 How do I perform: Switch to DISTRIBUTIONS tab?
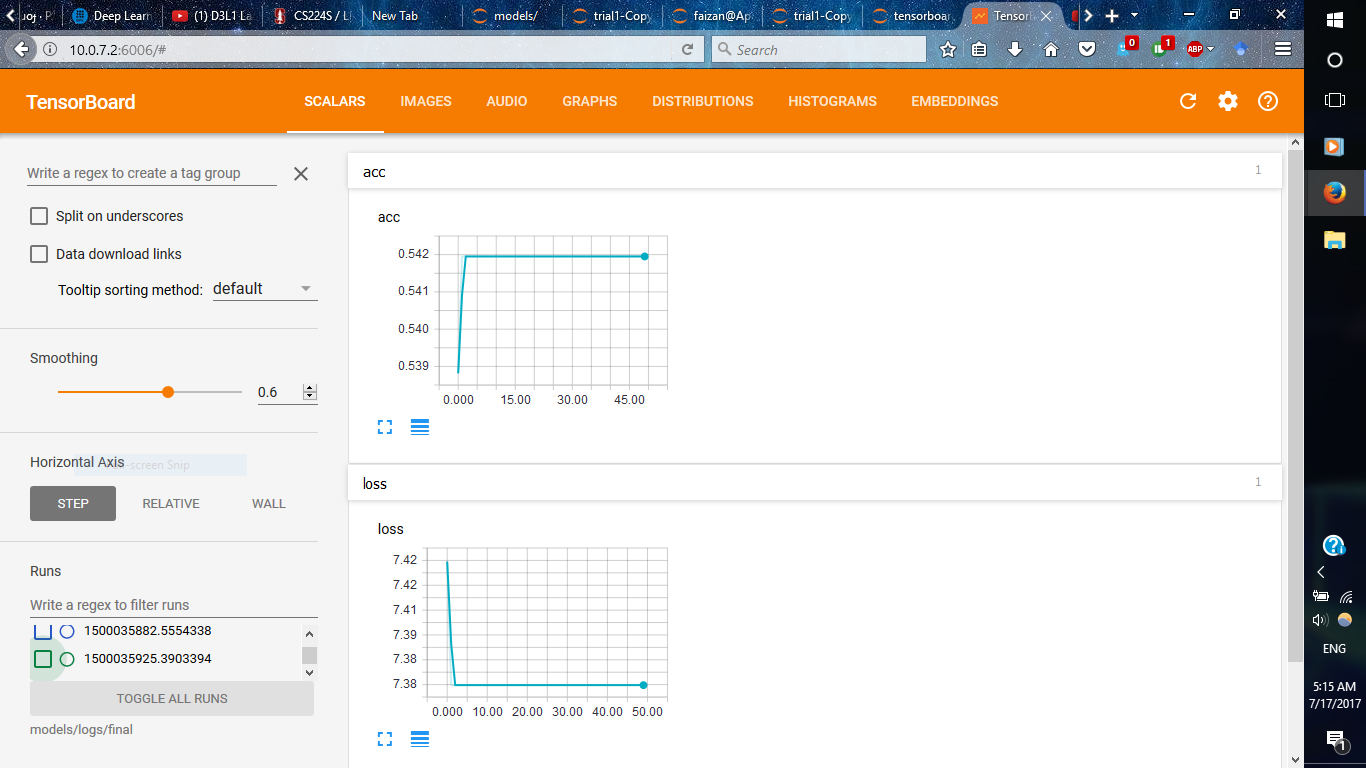(x=703, y=101)
